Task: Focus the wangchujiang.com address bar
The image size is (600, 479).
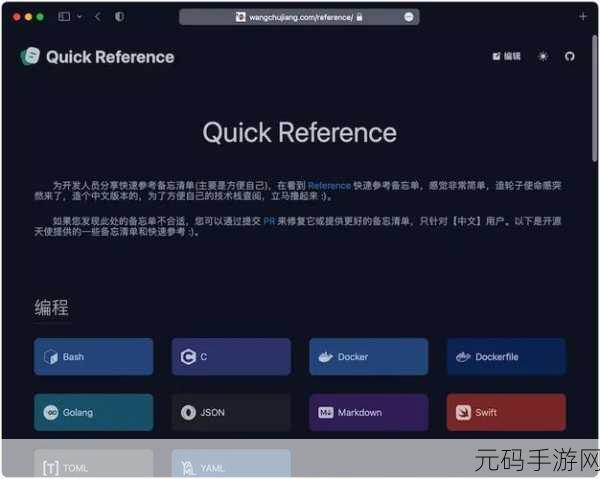Action: [299, 17]
